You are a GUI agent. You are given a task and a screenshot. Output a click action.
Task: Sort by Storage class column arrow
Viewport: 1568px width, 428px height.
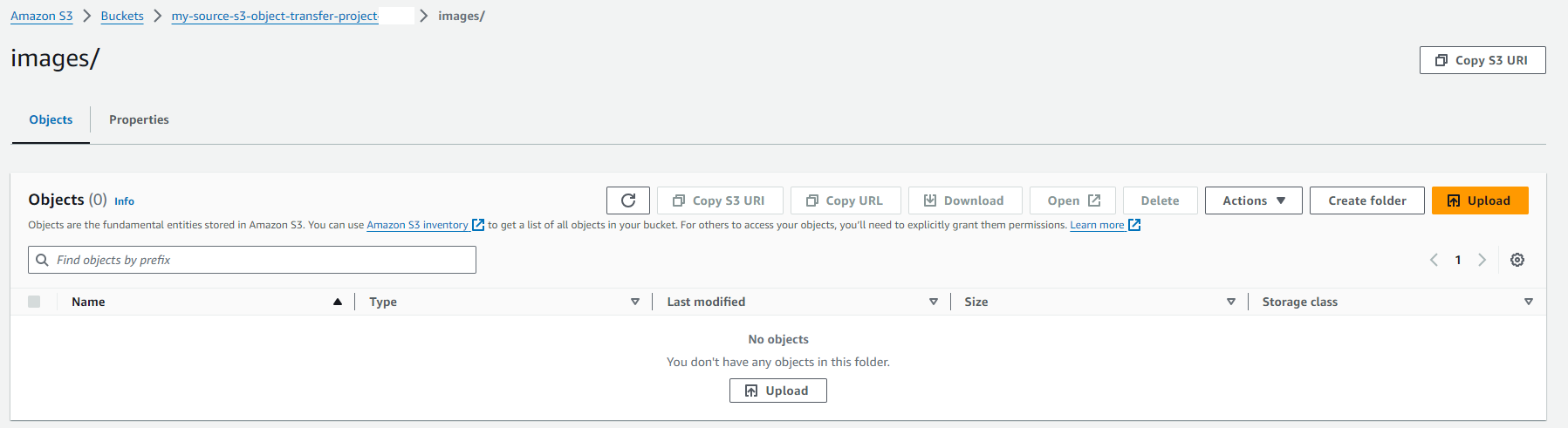pyautogui.click(x=1528, y=302)
